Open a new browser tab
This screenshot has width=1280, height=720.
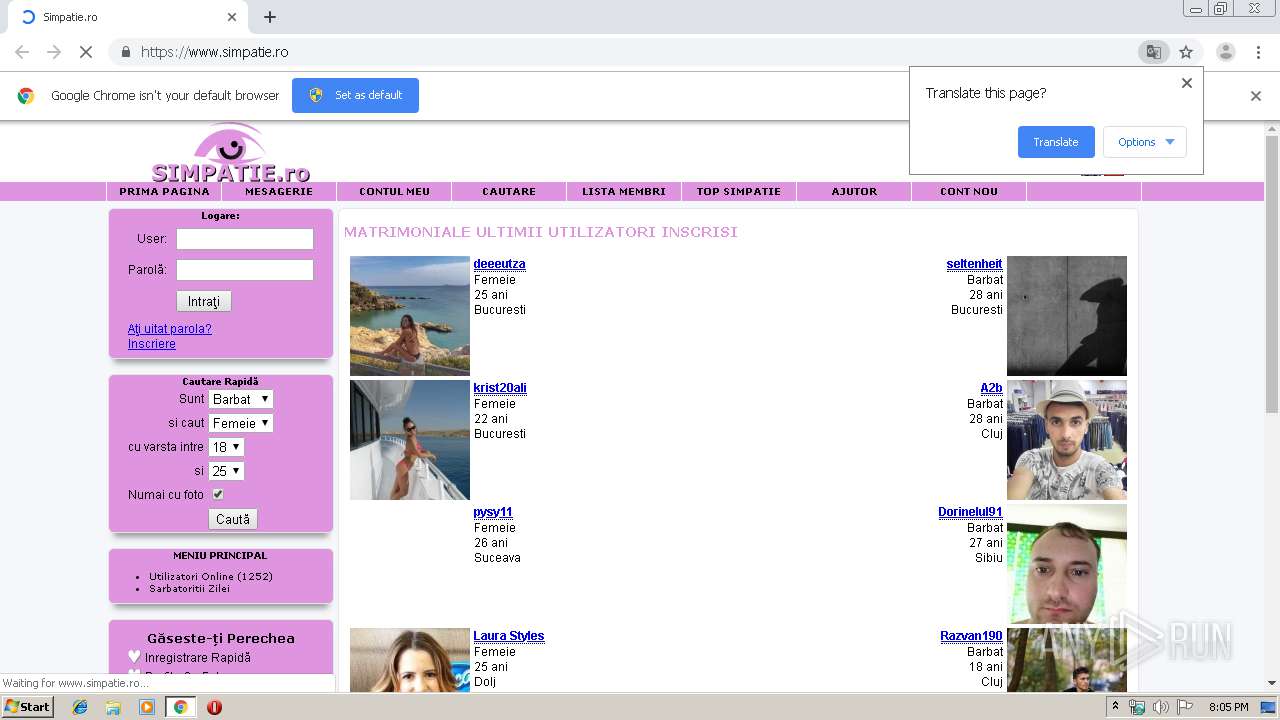pos(270,17)
